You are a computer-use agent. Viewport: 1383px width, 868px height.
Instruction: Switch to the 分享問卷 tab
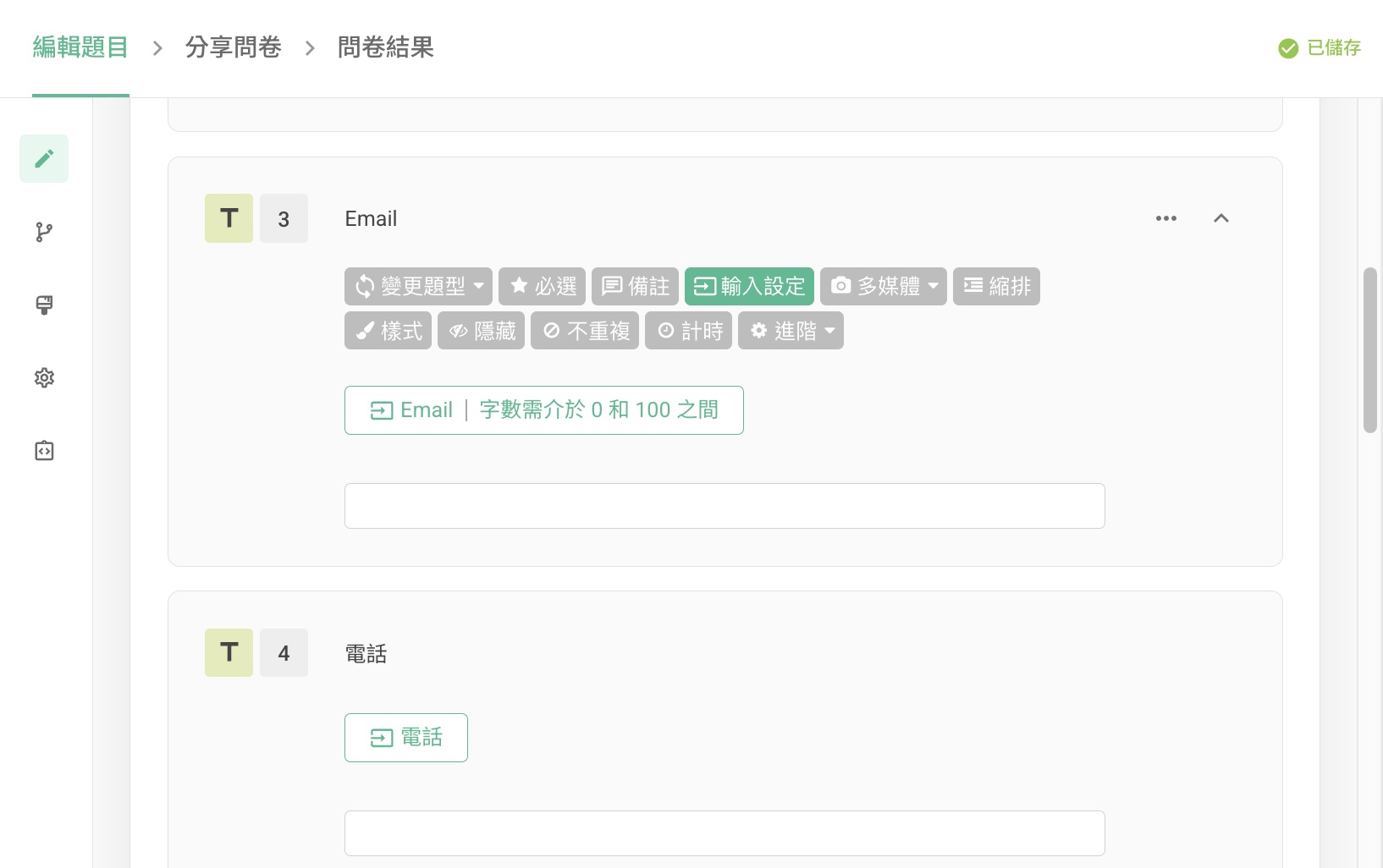[234, 47]
